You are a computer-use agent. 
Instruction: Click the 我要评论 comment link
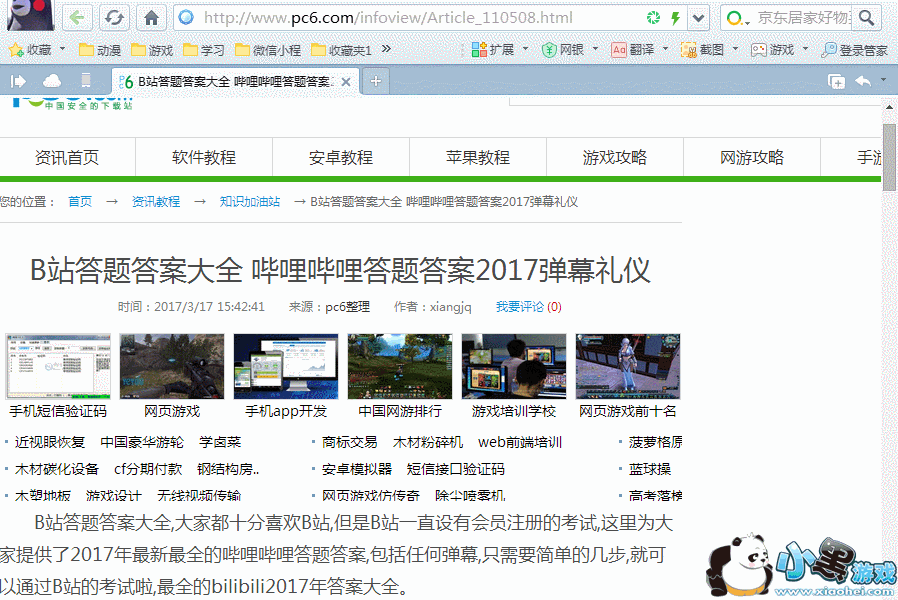pyautogui.click(x=519, y=307)
